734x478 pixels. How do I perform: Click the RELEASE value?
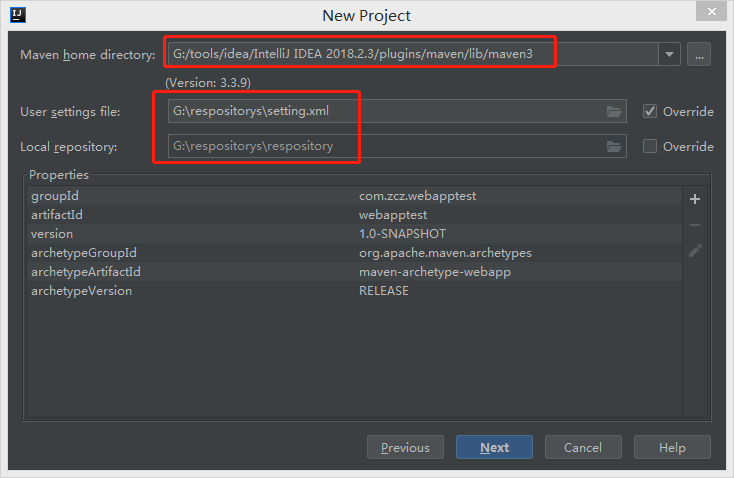(x=384, y=291)
